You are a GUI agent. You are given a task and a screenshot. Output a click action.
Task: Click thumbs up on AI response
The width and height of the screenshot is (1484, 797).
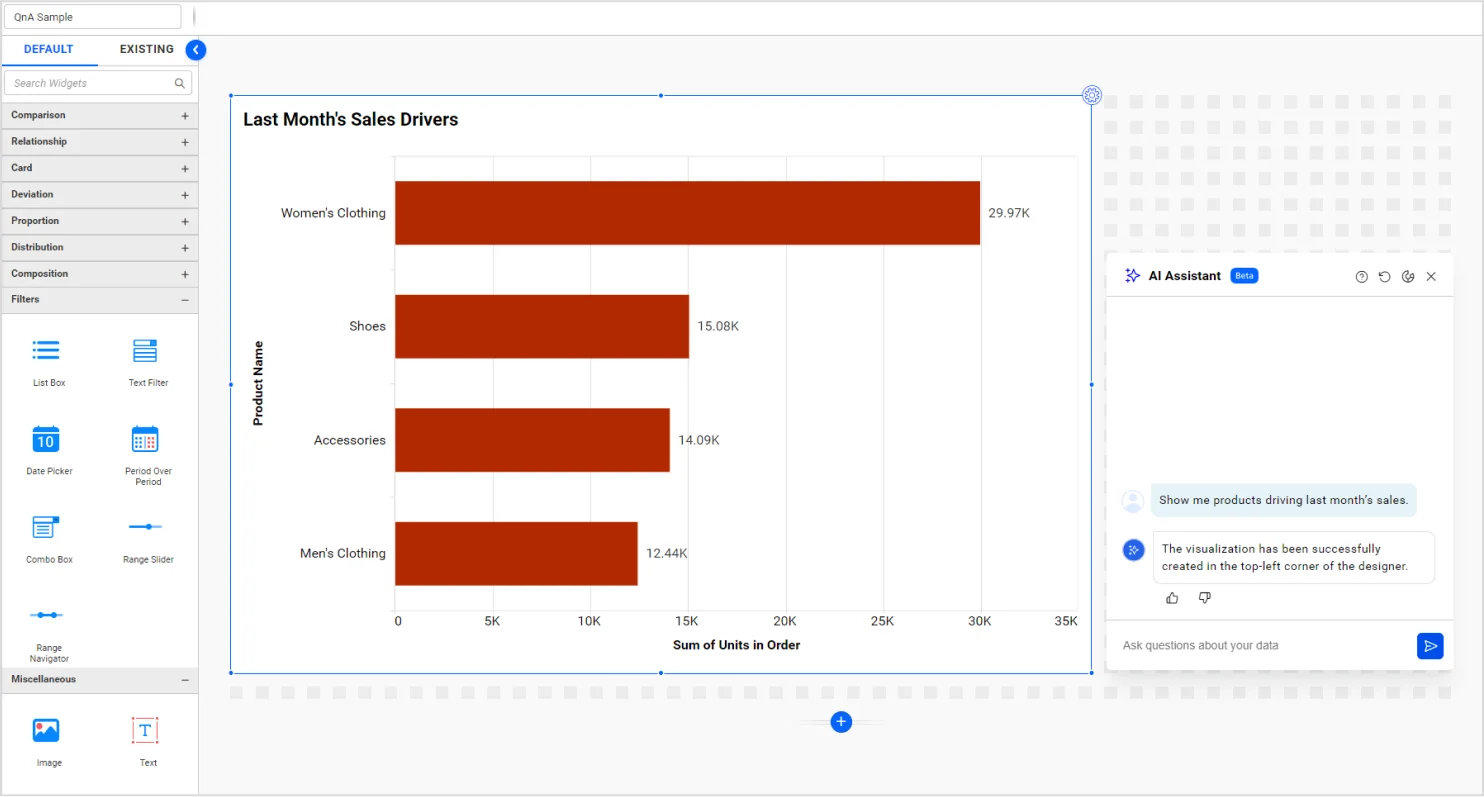pyautogui.click(x=1172, y=598)
